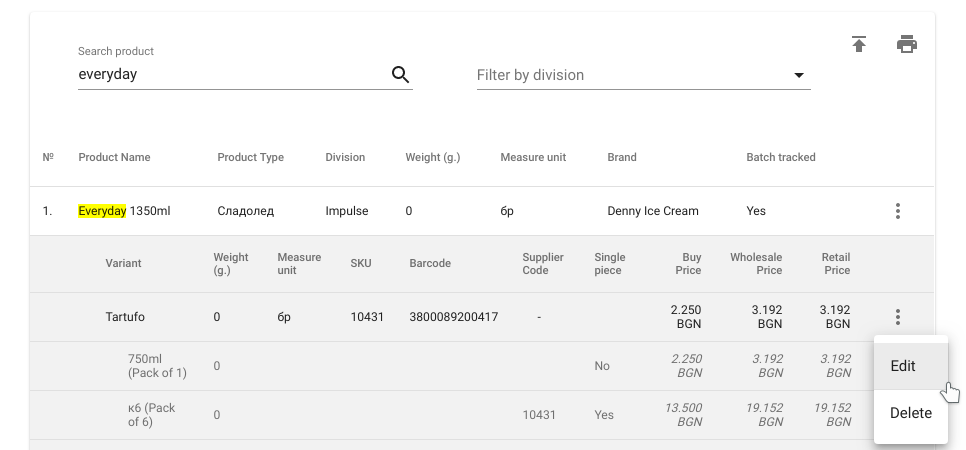Choose Delete from the context menu
The height and width of the screenshot is (450, 966).
[911, 413]
